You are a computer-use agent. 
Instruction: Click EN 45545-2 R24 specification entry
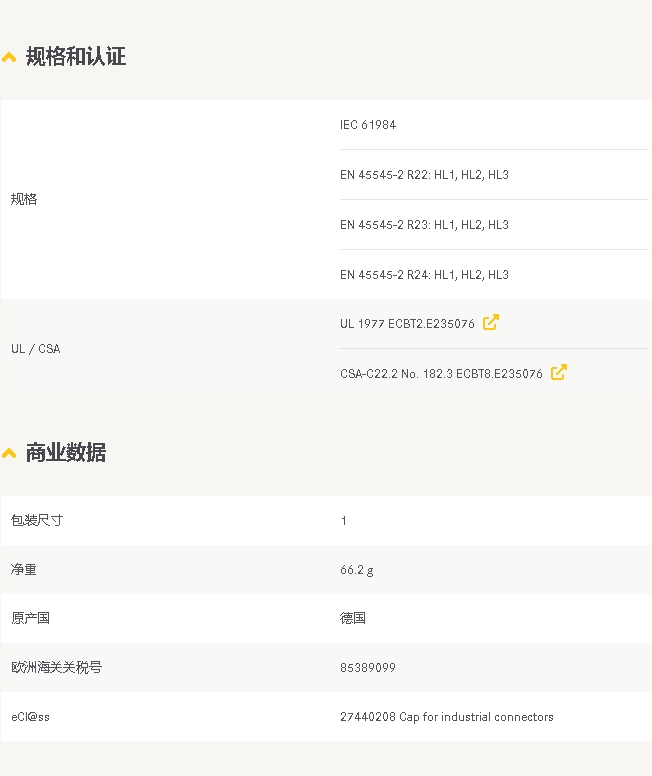tap(424, 275)
